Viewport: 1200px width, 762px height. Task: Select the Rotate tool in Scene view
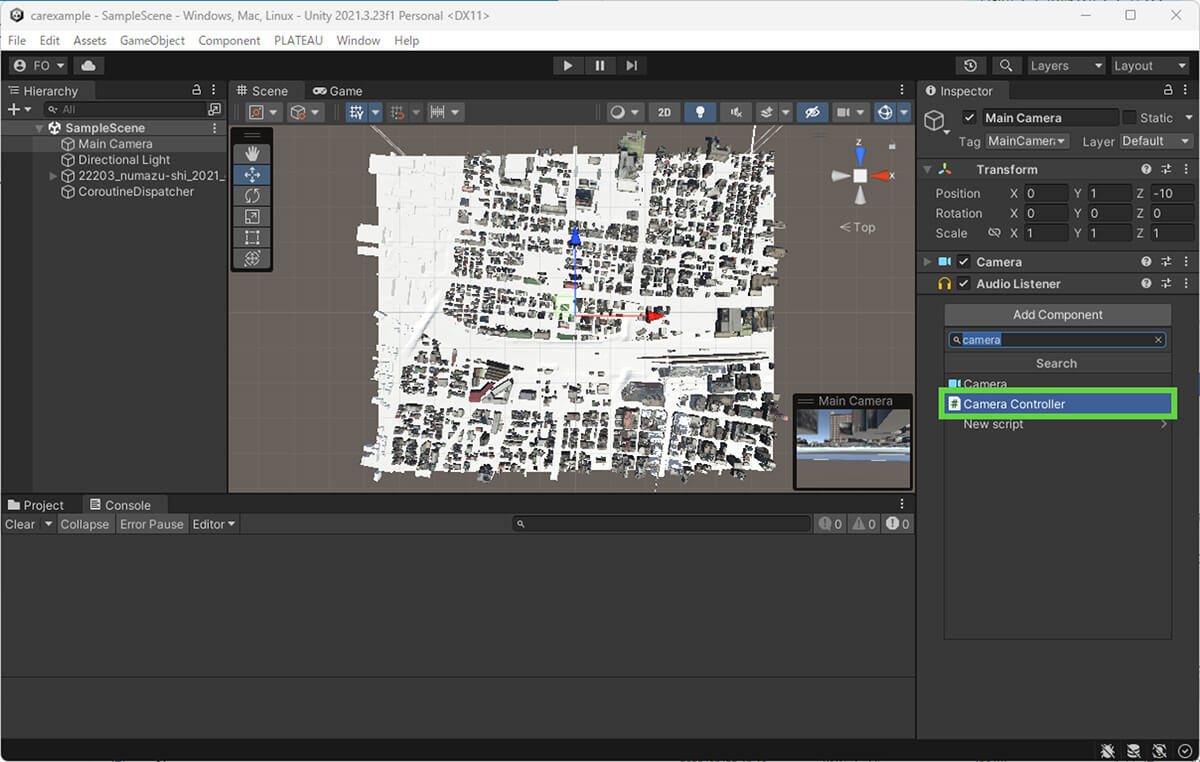point(252,195)
